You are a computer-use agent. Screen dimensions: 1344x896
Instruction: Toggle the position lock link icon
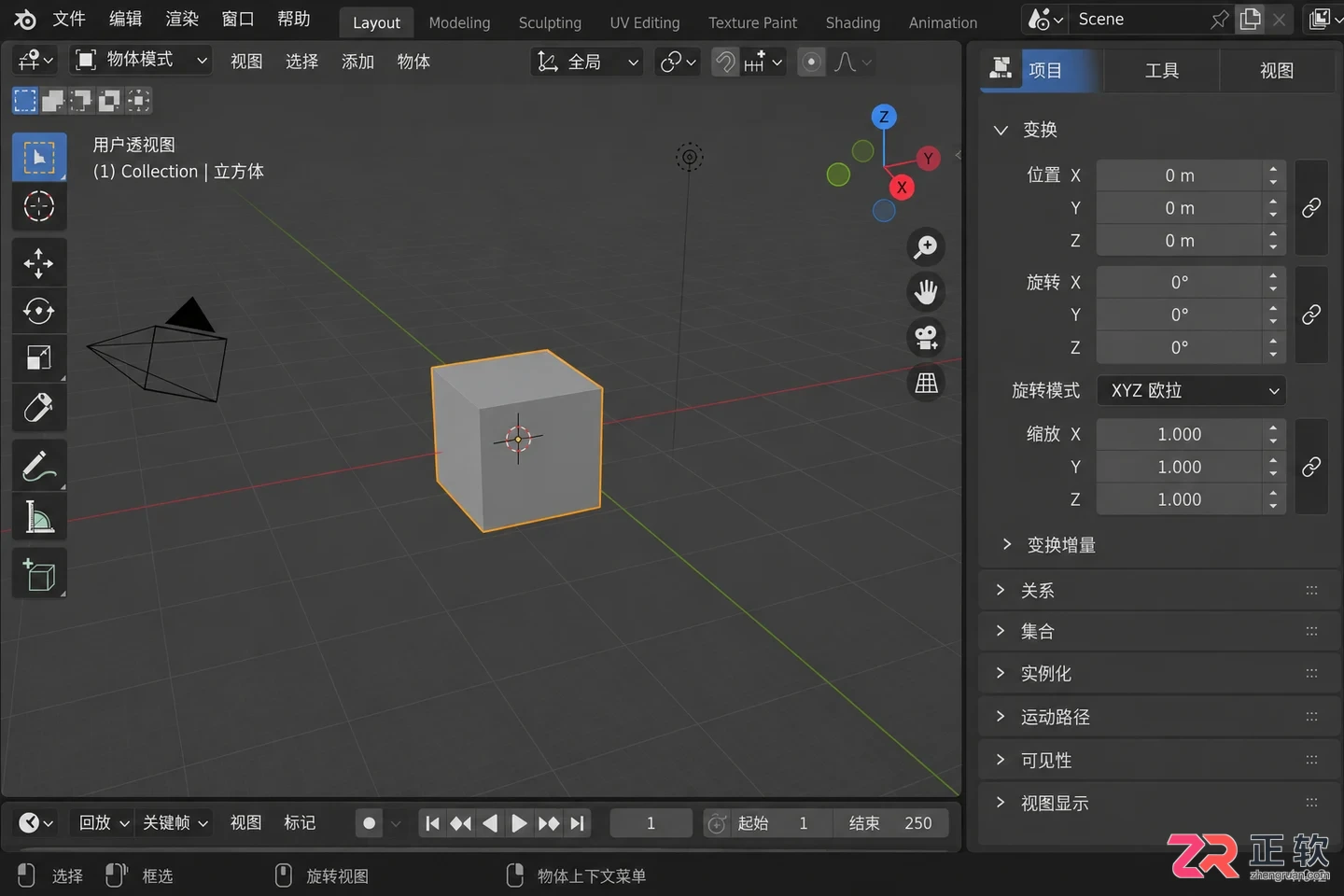pyautogui.click(x=1311, y=208)
